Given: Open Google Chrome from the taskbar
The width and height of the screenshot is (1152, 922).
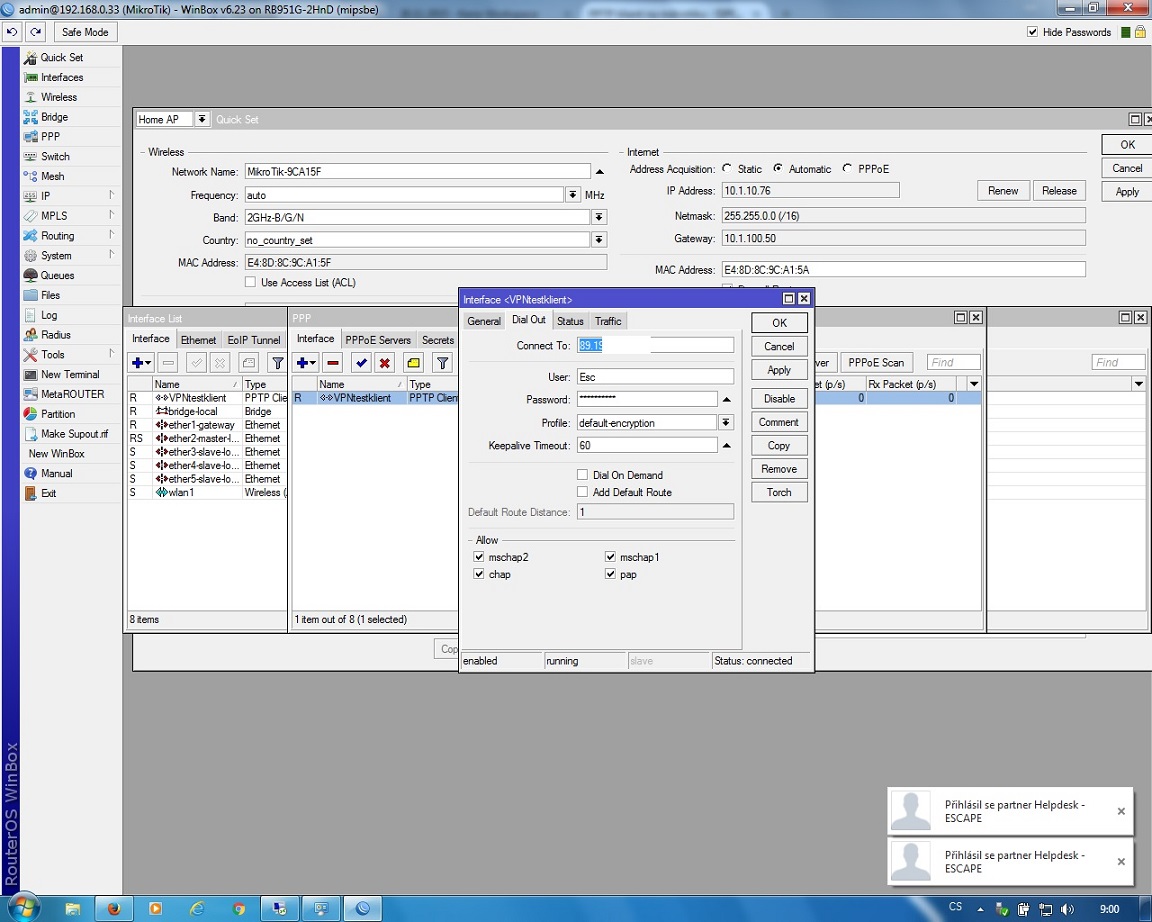Looking at the screenshot, I should click(238, 909).
